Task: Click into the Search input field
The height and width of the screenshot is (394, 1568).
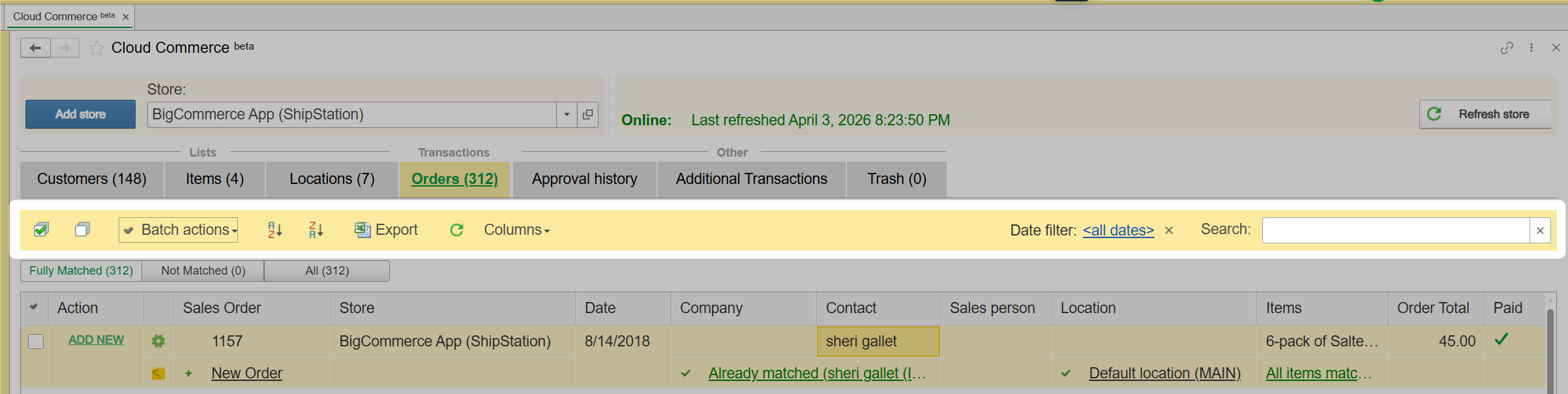Action: (x=1395, y=230)
